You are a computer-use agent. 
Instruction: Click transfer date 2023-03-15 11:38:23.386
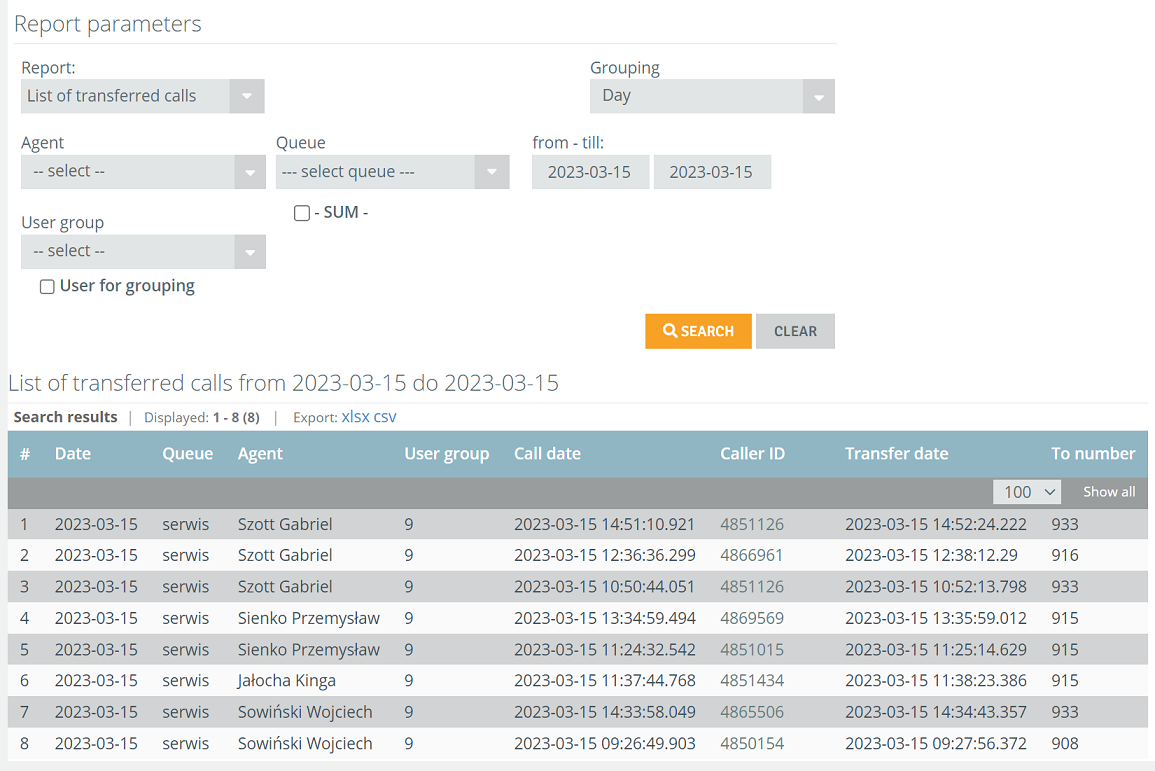coord(935,680)
